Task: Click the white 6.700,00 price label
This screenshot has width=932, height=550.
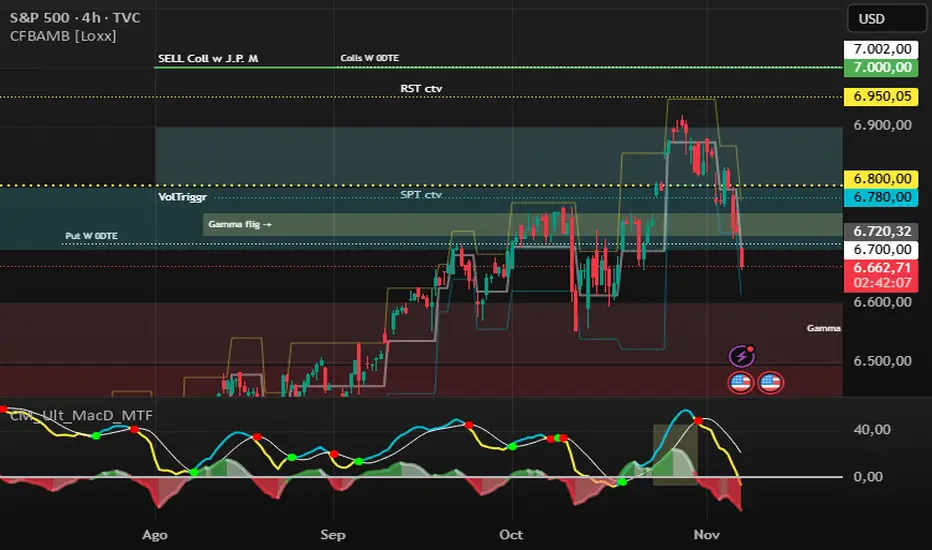Action: (x=881, y=249)
